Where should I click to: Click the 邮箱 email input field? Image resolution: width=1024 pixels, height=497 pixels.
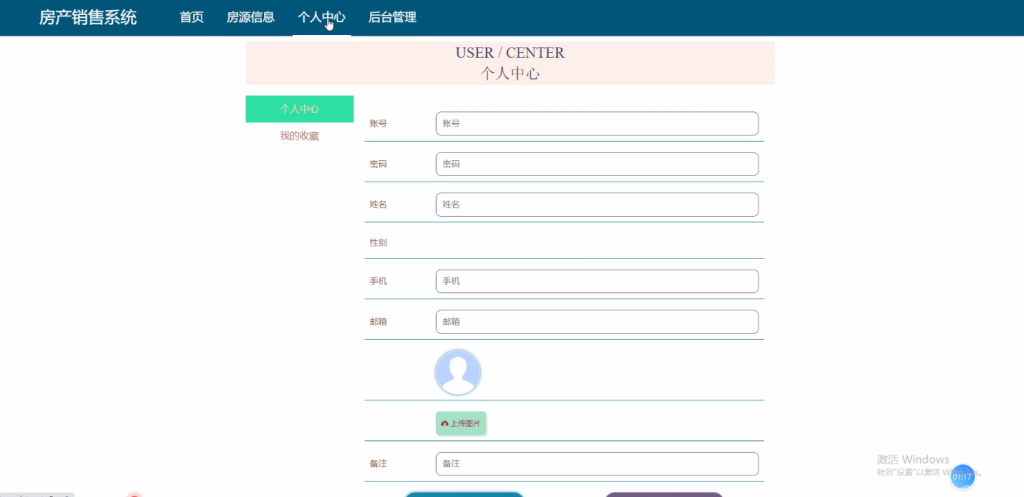tap(597, 322)
